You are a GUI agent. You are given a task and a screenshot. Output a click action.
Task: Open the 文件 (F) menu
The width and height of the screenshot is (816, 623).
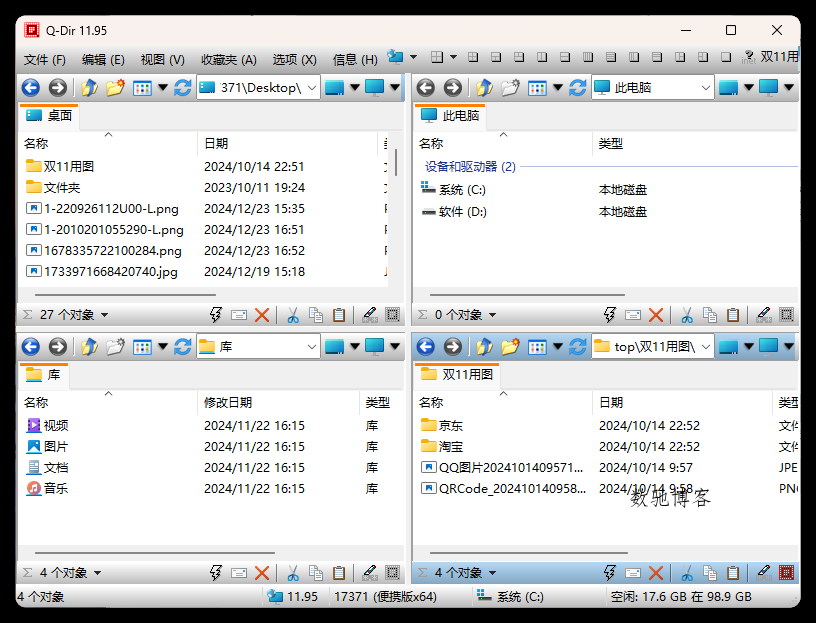(x=45, y=60)
